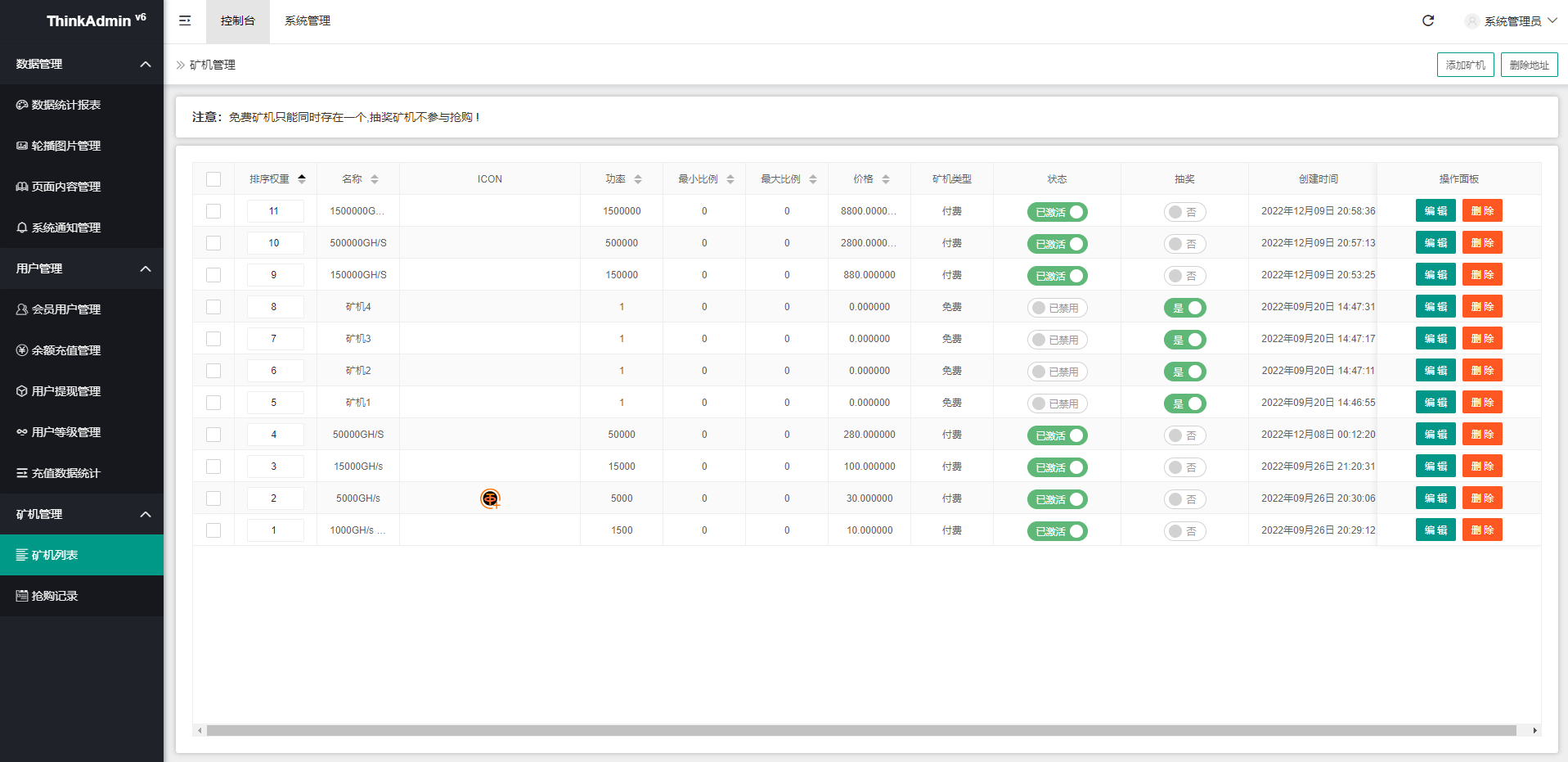Open 余额充值管理 in the sidebar
This screenshot has width=1568, height=762.
[65, 350]
